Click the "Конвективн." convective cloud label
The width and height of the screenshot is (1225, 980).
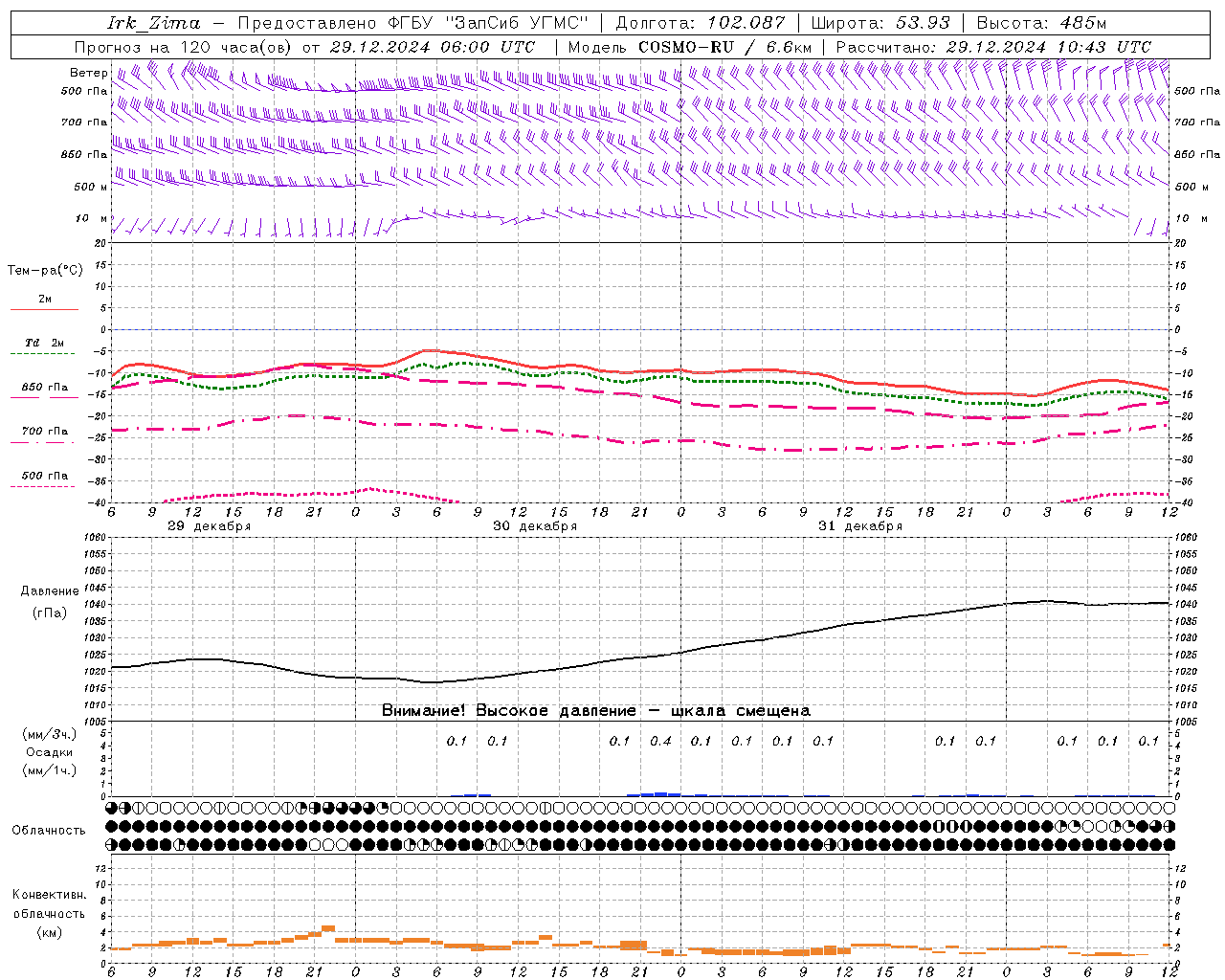(x=50, y=895)
